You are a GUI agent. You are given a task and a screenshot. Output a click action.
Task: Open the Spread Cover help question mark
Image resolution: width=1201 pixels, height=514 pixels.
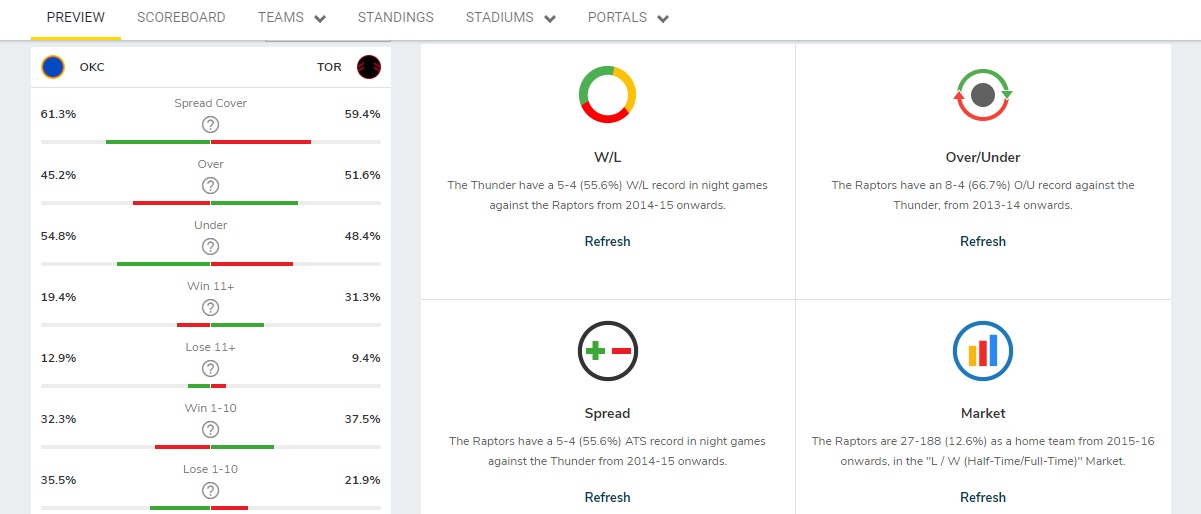tap(210, 124)
